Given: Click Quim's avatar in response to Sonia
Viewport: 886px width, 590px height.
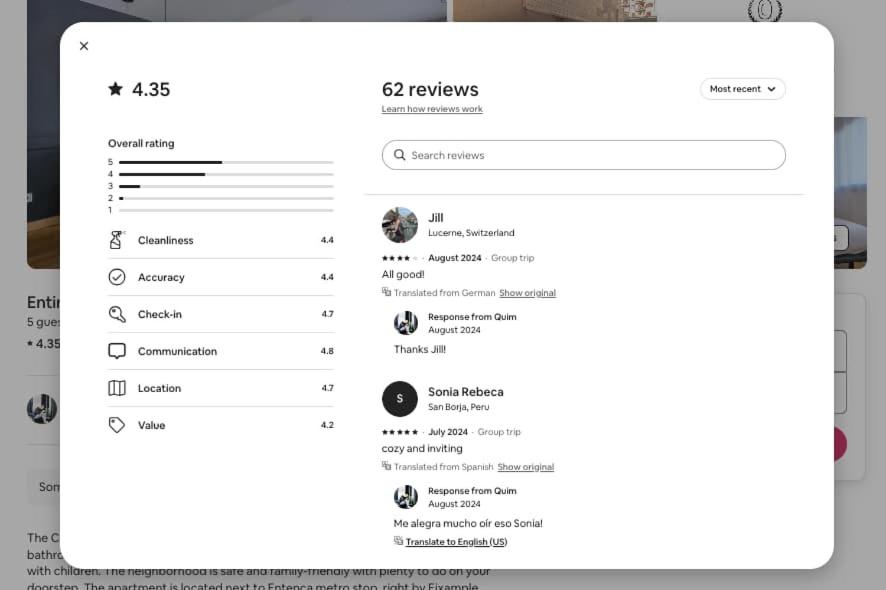Looking at the screenshot, I should click(406, 497).
